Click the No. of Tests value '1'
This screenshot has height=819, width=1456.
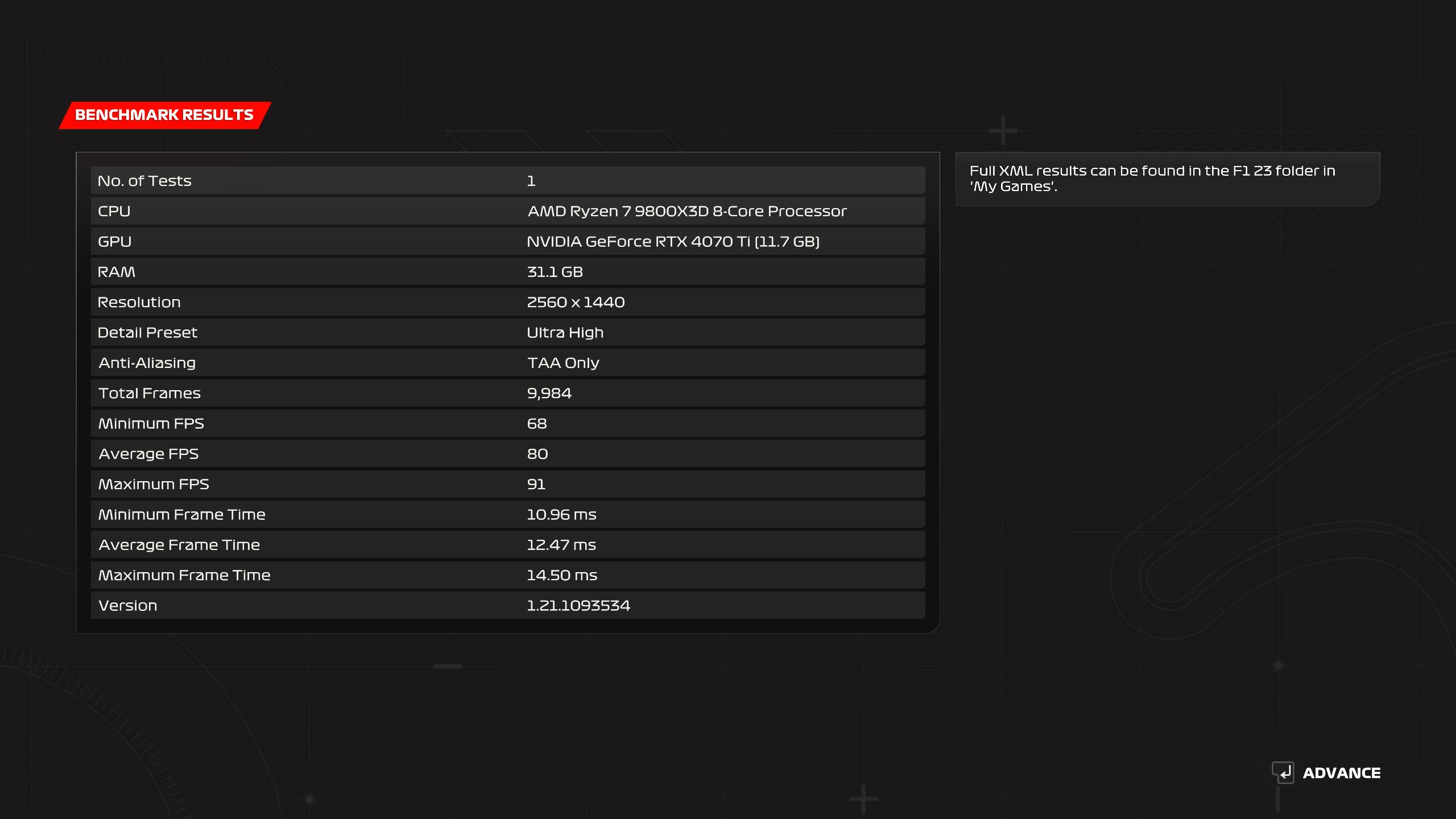pos(531,181)
